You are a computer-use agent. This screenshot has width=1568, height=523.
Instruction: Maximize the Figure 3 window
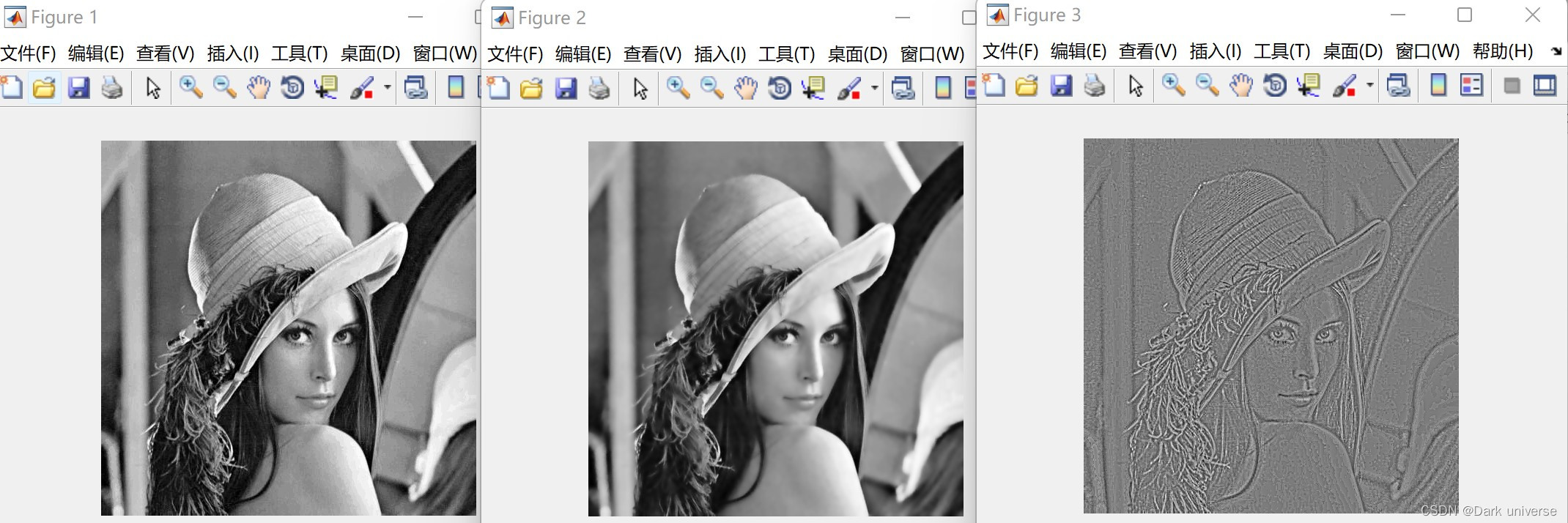pos(1465,15)
